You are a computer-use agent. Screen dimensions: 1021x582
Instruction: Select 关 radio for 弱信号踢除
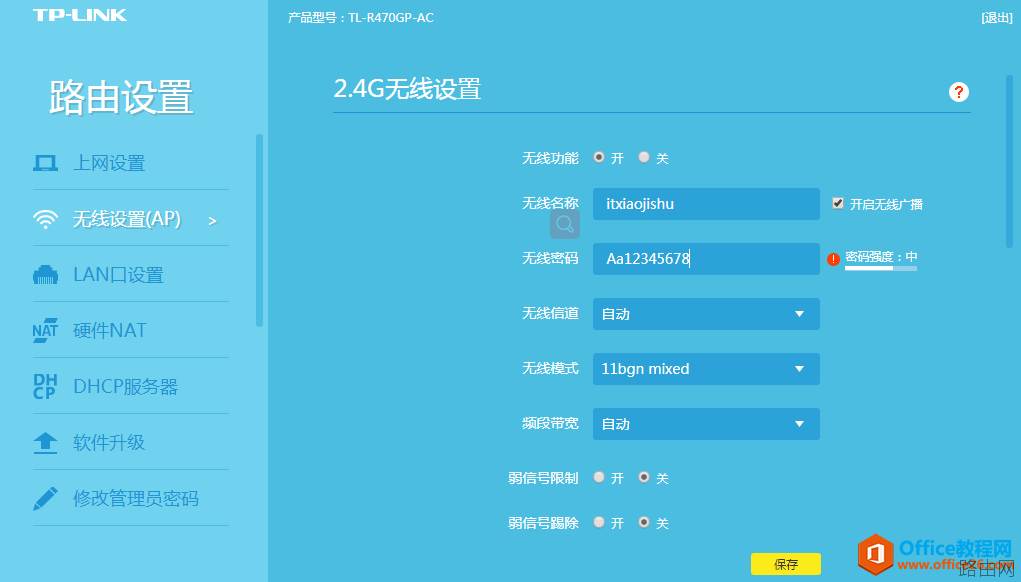(644, 522)
